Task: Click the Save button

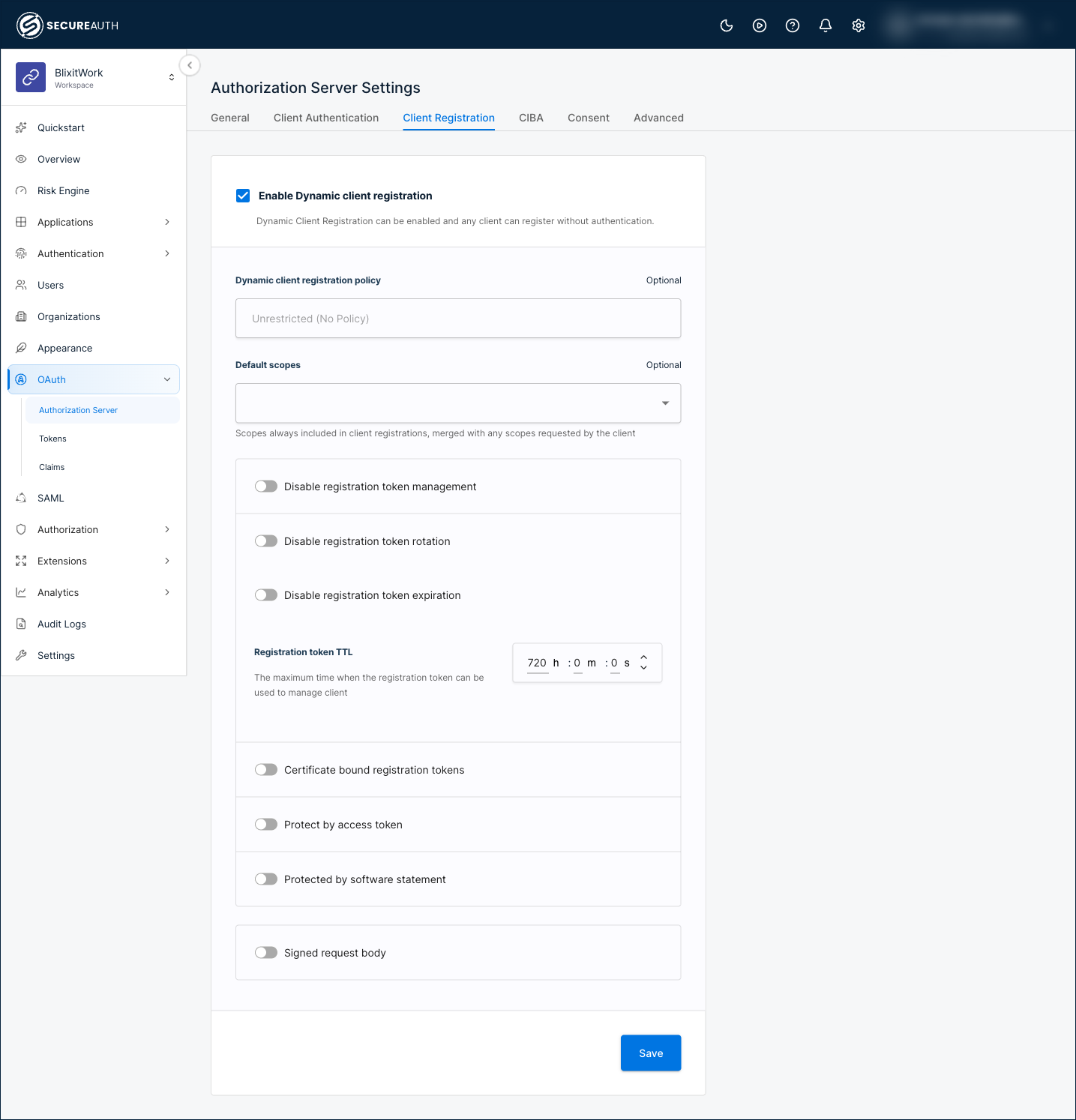Action: (651, 1053)
